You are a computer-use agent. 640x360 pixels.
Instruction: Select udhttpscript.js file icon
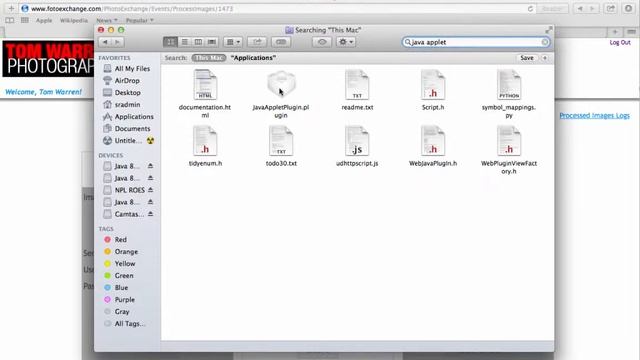coord(357,140)
